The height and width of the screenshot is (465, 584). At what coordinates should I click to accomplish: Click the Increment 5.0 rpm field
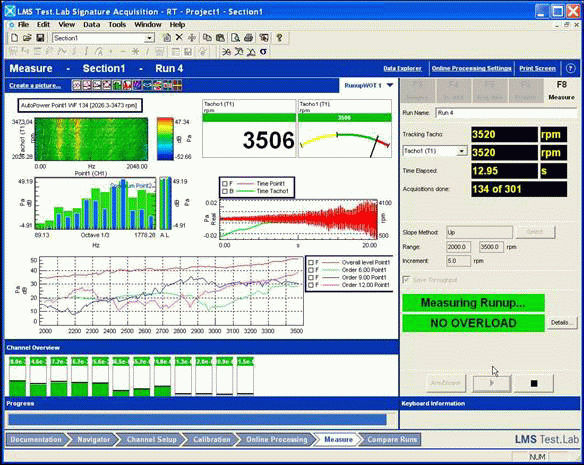click(x=458, y=261)
